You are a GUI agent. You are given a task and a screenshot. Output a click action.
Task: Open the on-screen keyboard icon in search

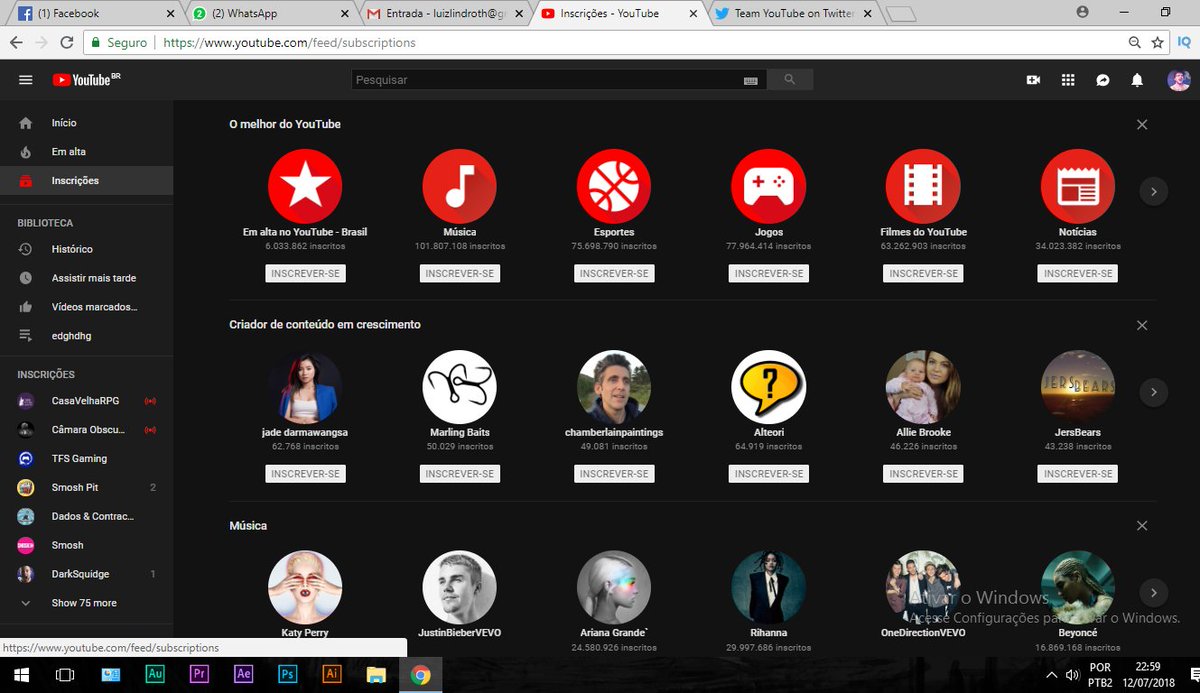pyautogui.click(x=751, y=80)
